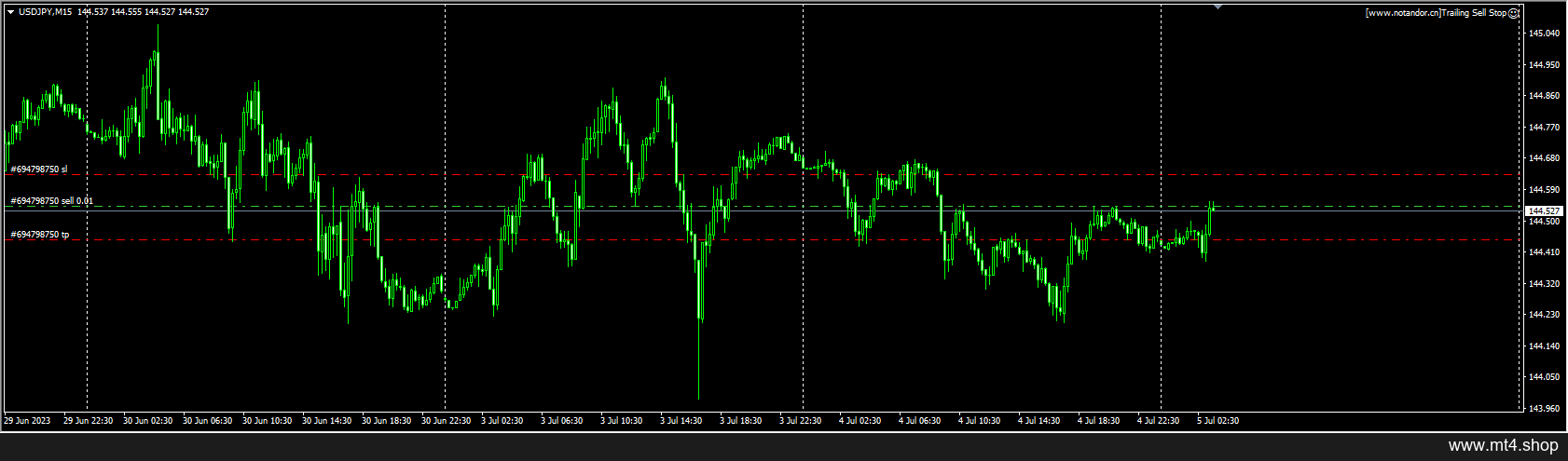Click the 143.960 price scale label
The width and height of the screenshot is (1568, 461).
(1544, 408)
